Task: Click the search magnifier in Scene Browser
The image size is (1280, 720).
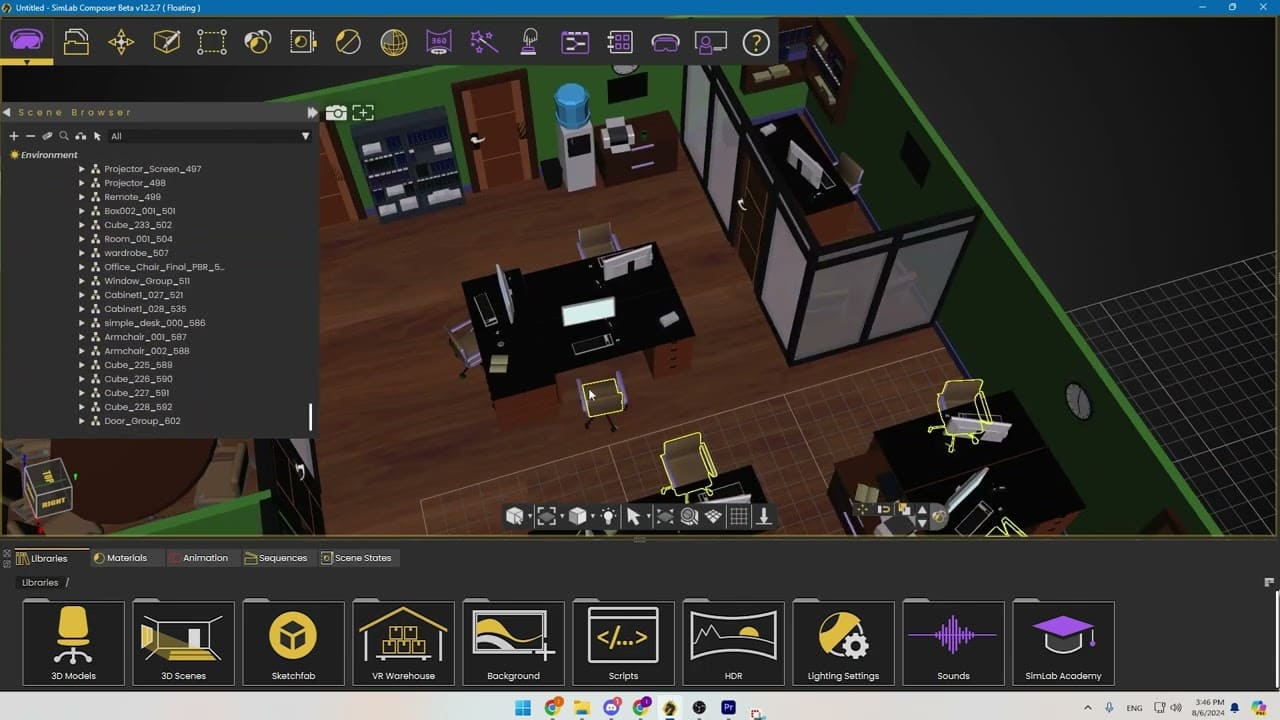Action: (64, 136)
